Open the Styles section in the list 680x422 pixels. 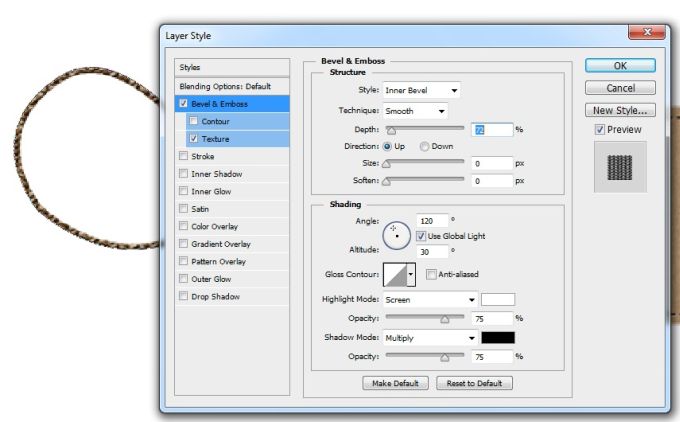click(232, 68)
